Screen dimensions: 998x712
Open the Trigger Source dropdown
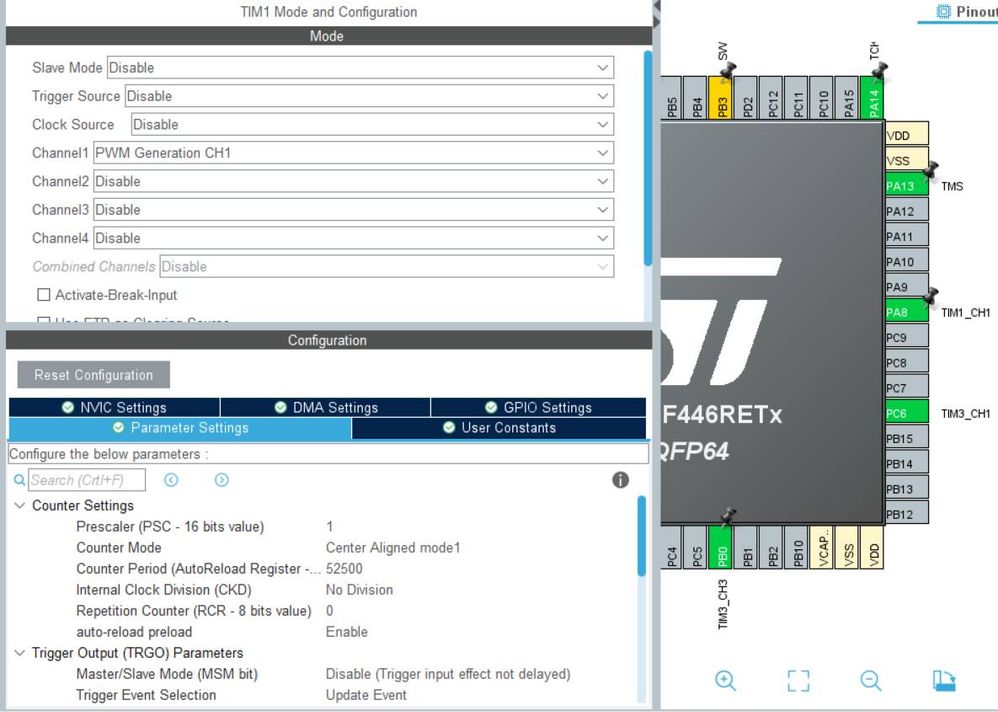click(x=369, y=96)
